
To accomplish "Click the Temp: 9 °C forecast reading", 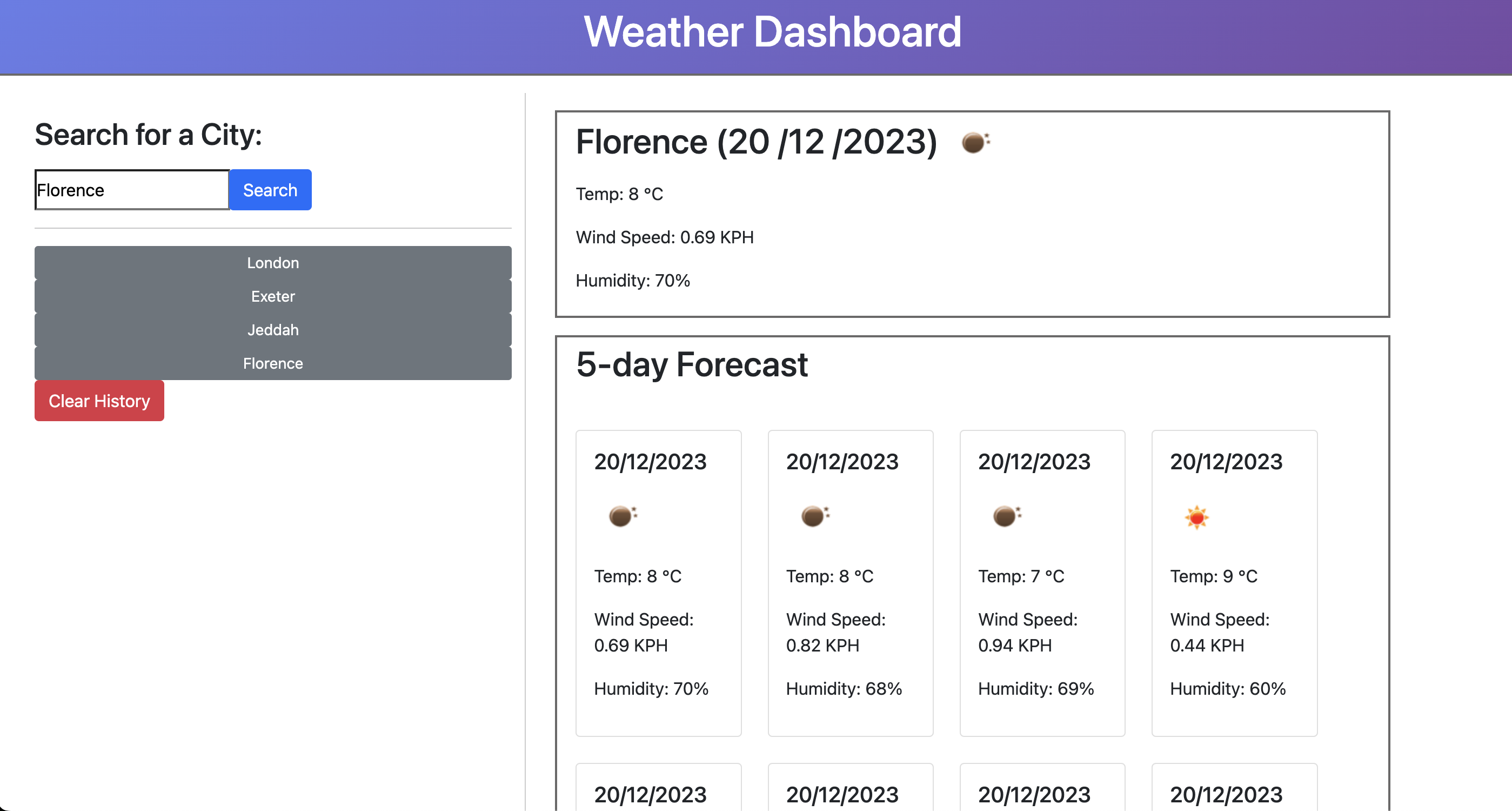I will click(x=1213, y=576).
